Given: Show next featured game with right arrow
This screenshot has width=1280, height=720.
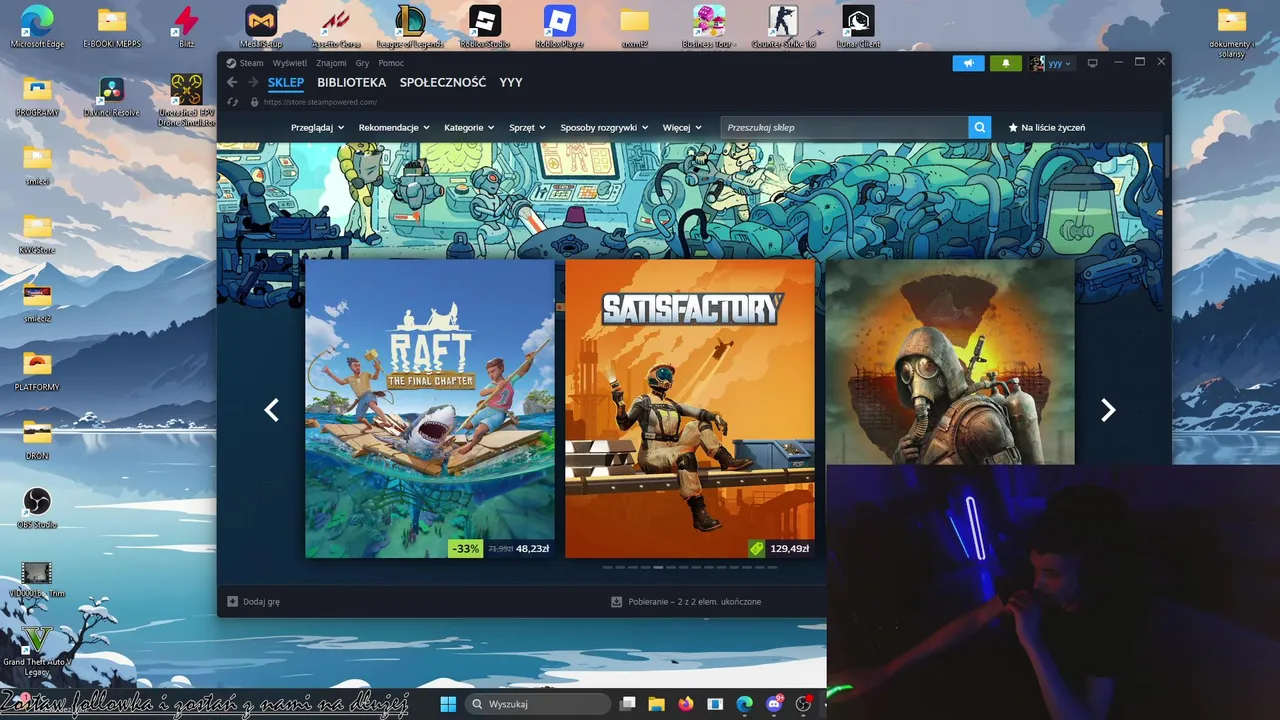Looking at the screenshot, I should [x=1108, y=410].
